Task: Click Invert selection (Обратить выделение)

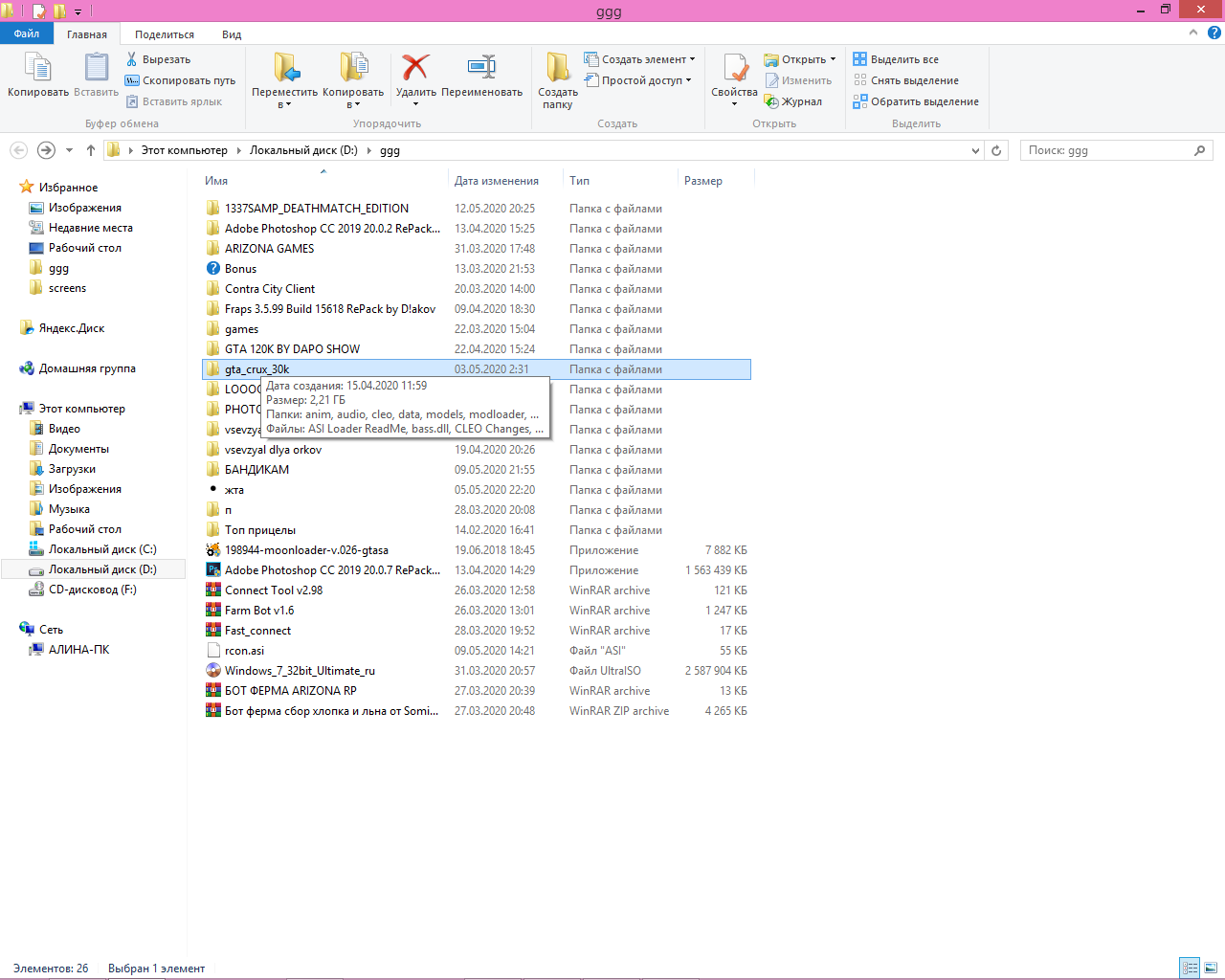Action: 916,101
